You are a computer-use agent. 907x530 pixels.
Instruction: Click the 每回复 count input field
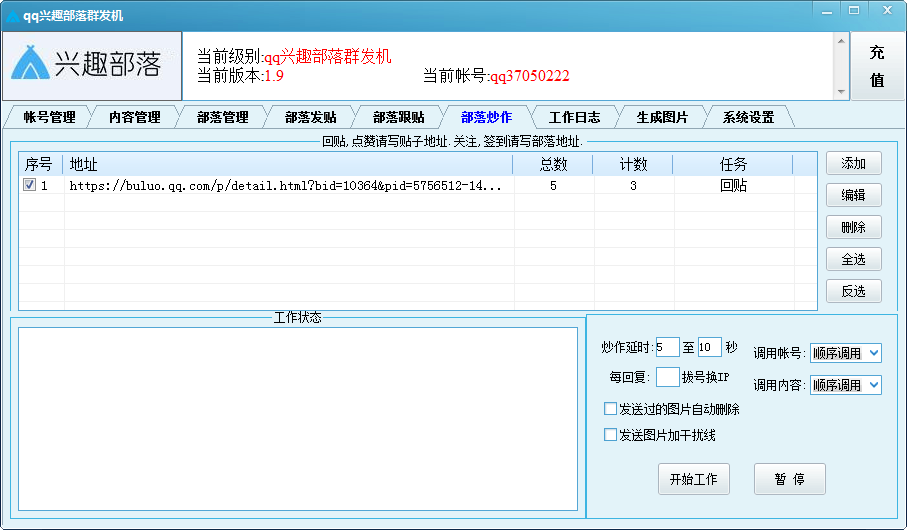(667, 377)
